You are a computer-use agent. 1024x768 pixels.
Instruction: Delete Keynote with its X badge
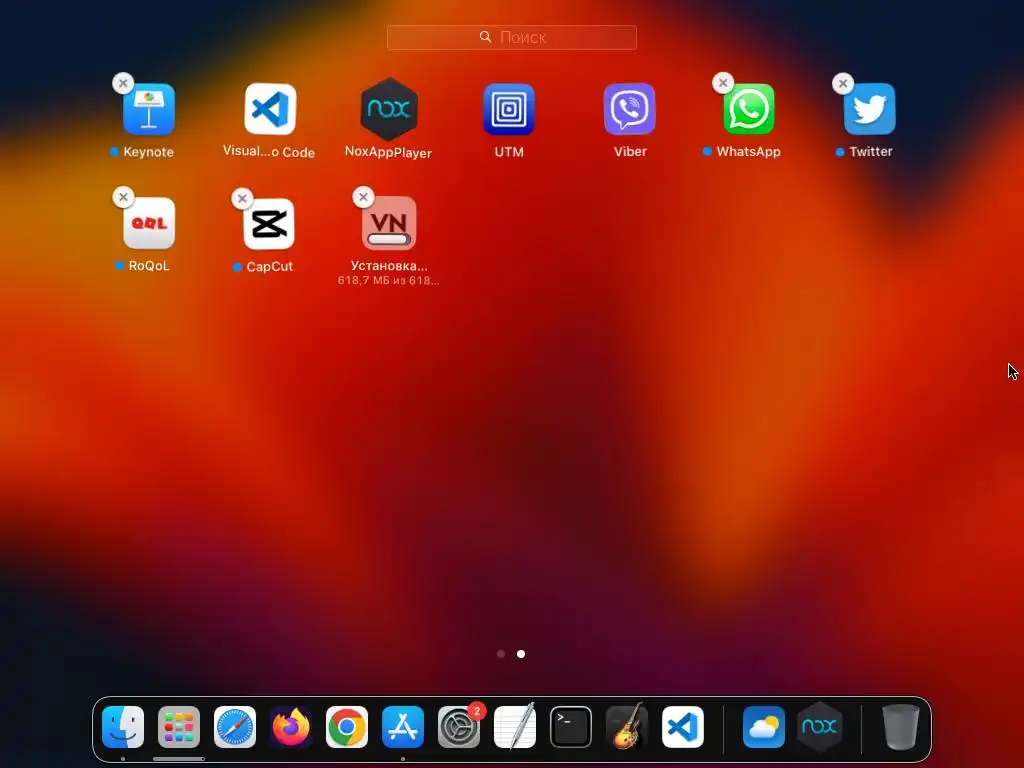point(123,83)
